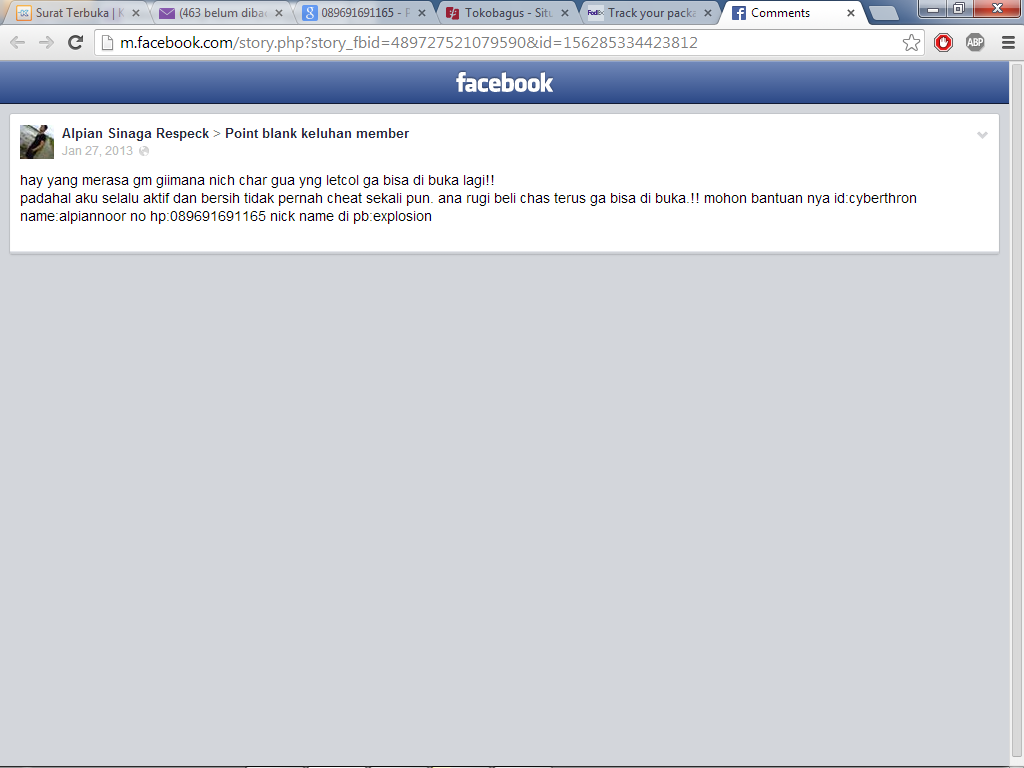Viewport: 1024px width, 768px height.
Task: Select the Comments Facebook tab
Action: point(794,13)
